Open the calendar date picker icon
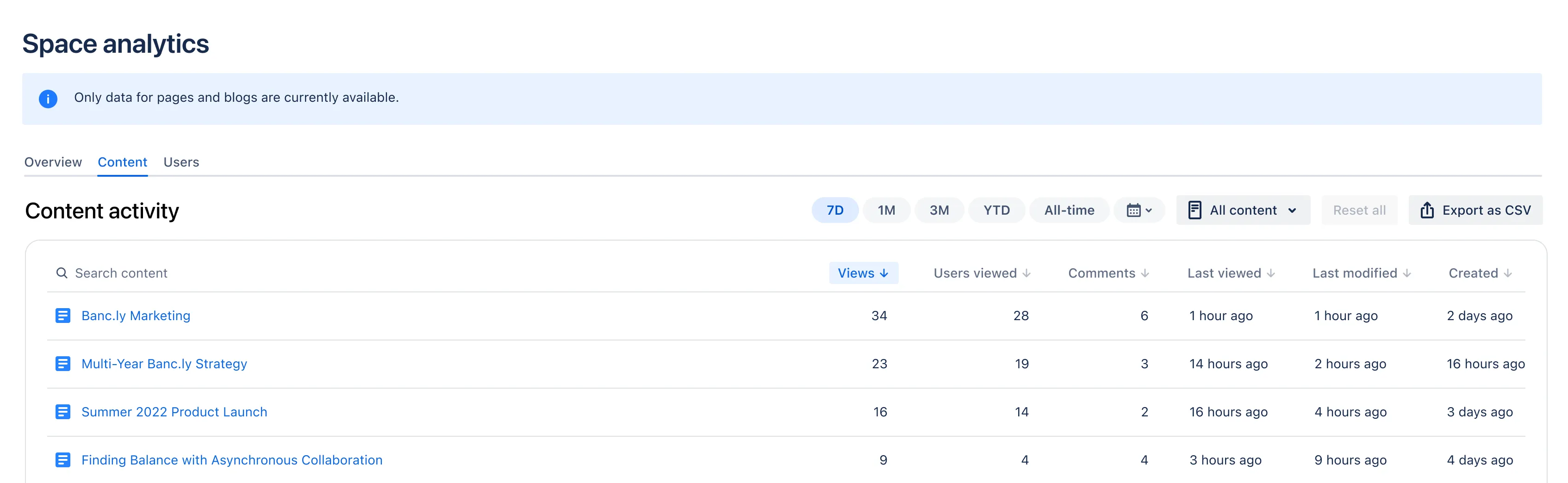The image size is (1568, 483). (x=1139, y=211)
